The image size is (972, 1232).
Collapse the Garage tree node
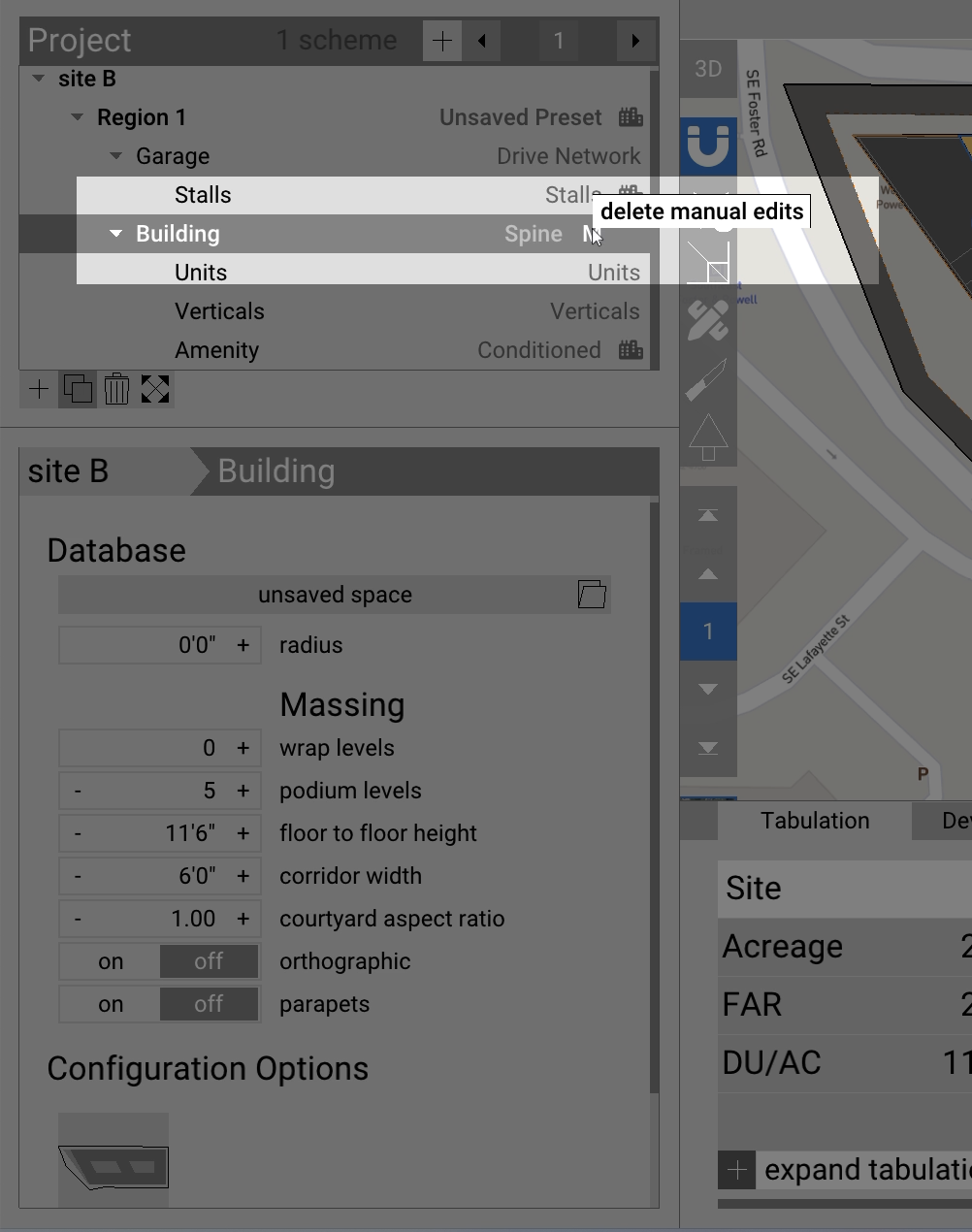[x=116, y=156]
